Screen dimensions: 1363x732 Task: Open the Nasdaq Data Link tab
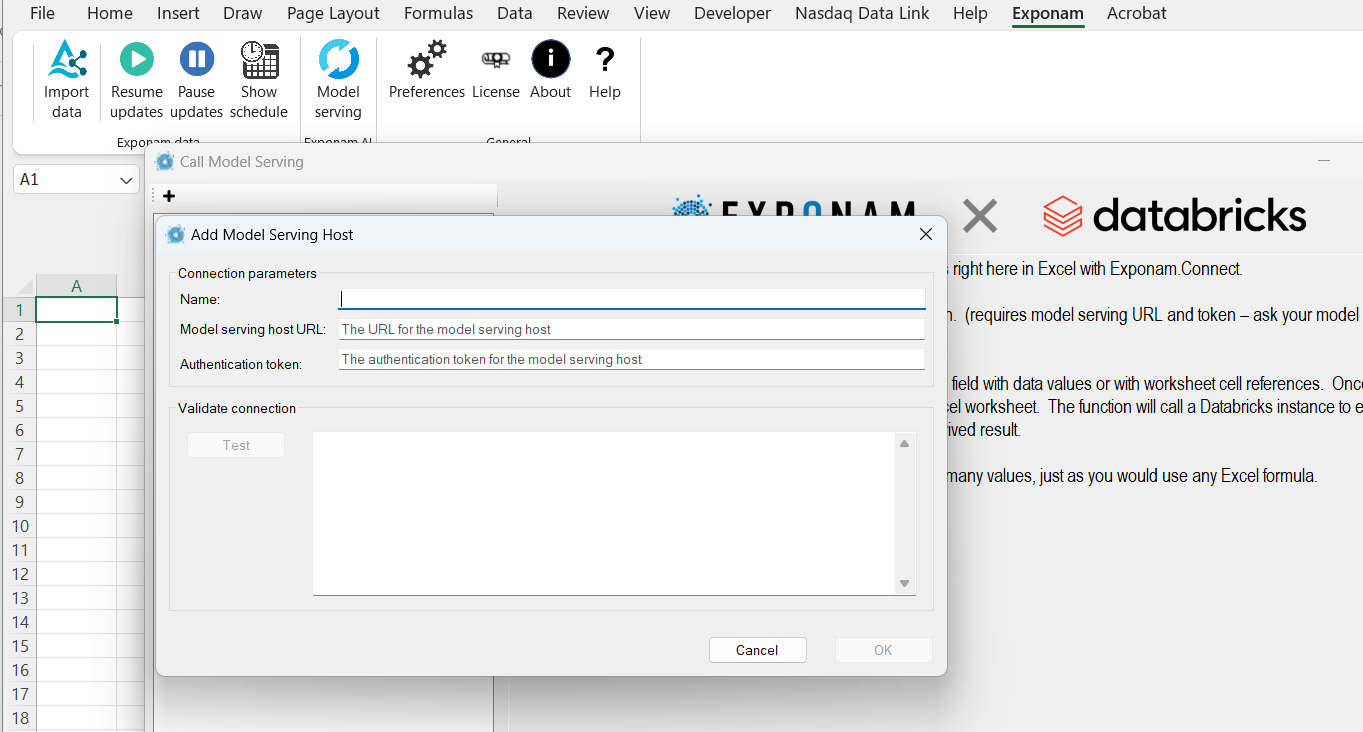(862, 13)
